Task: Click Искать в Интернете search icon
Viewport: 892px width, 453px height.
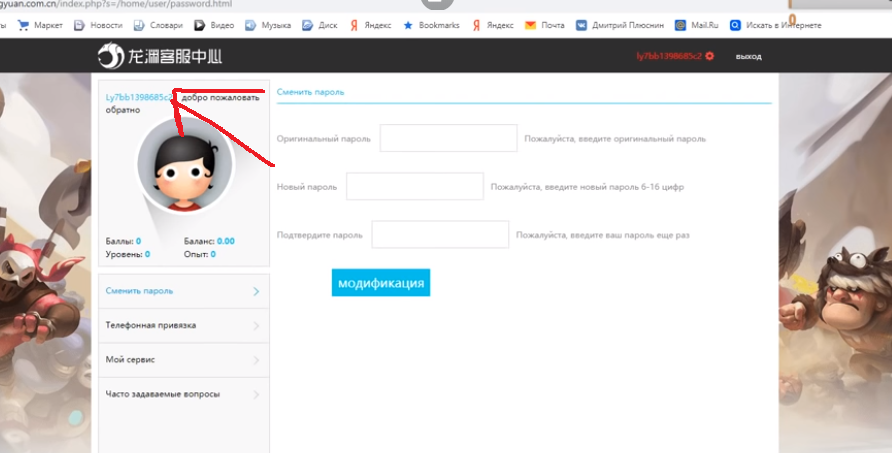Action: point(736,25)
